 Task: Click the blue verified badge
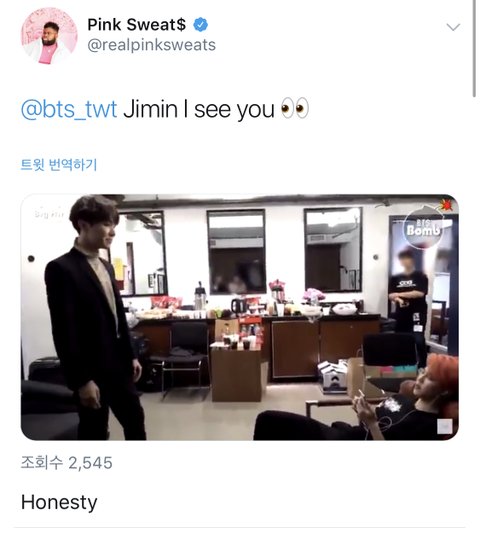(x=200, y=25)
